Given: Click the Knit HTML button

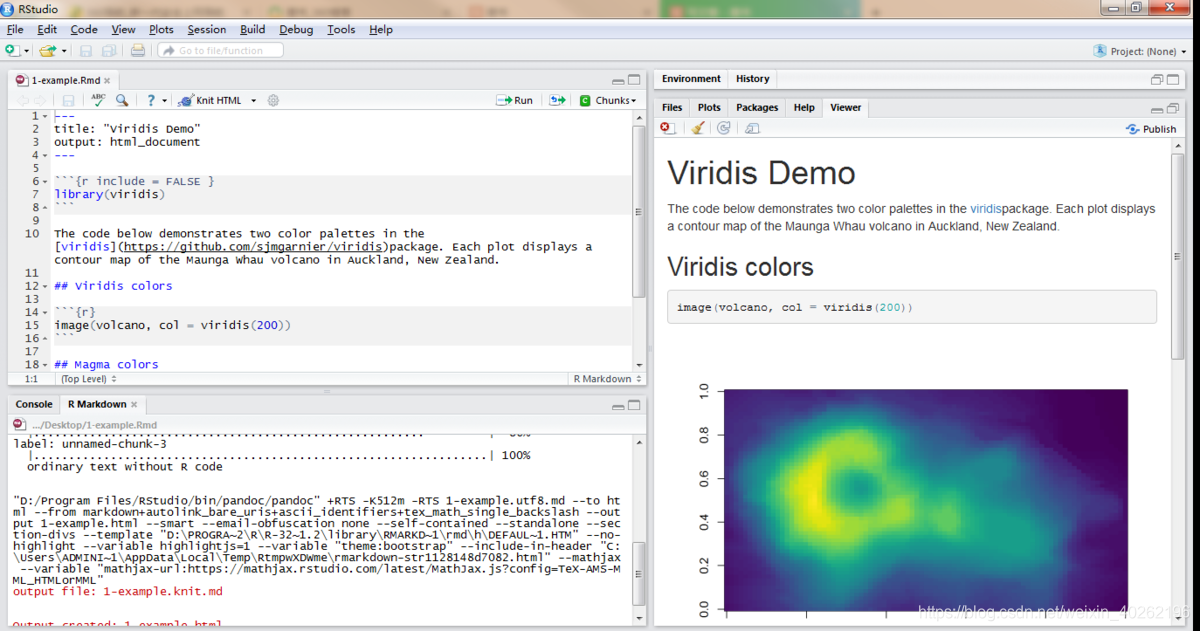Looking at the screenshot, I should (210, 100).
